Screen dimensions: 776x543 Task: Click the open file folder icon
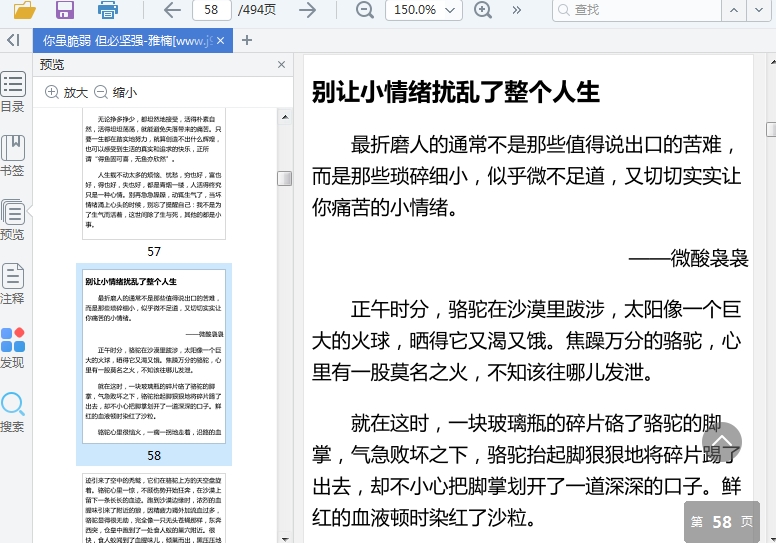24,11
